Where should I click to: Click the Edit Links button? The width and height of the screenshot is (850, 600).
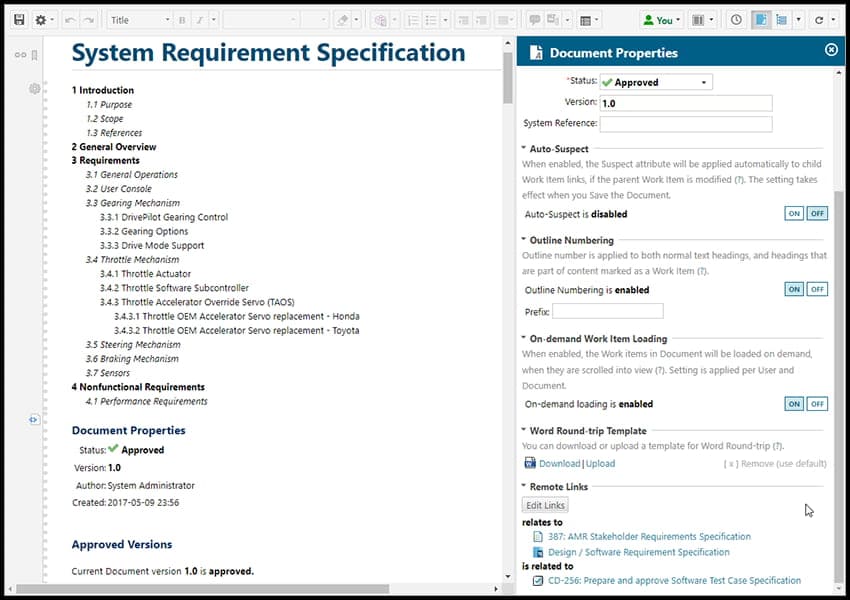(x=546, y=505)
